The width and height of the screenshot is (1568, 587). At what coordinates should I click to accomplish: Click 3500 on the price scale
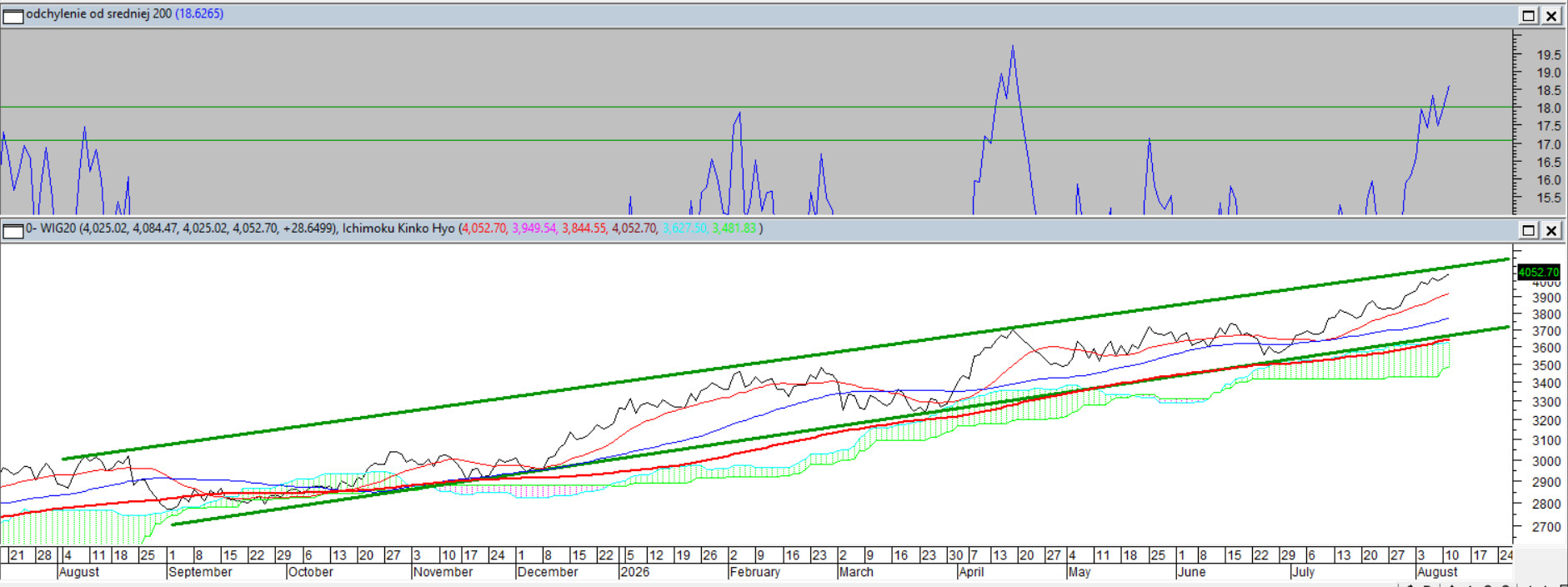pos(1546,366)
